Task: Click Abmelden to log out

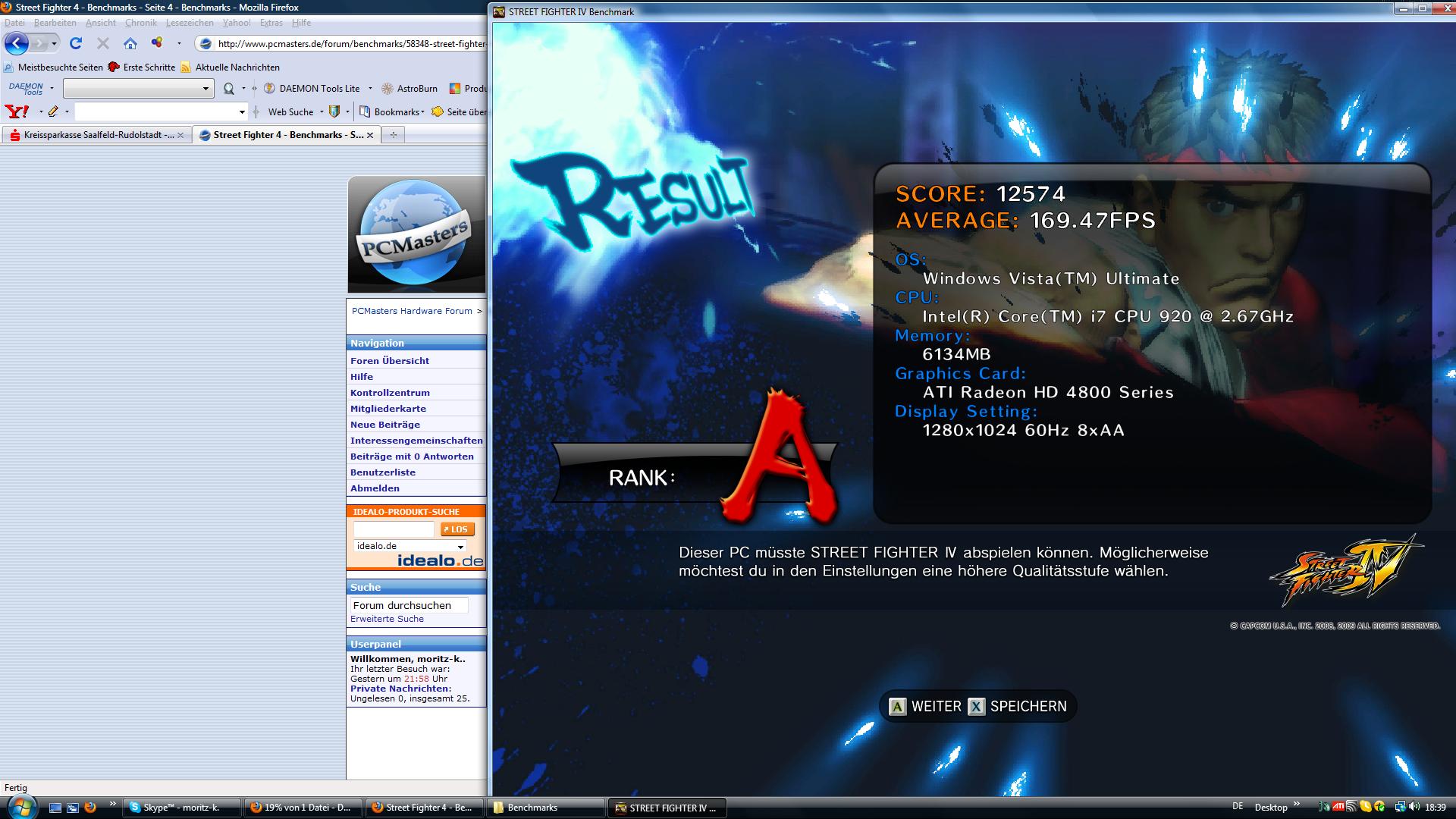Action: [x=375, y=488]
